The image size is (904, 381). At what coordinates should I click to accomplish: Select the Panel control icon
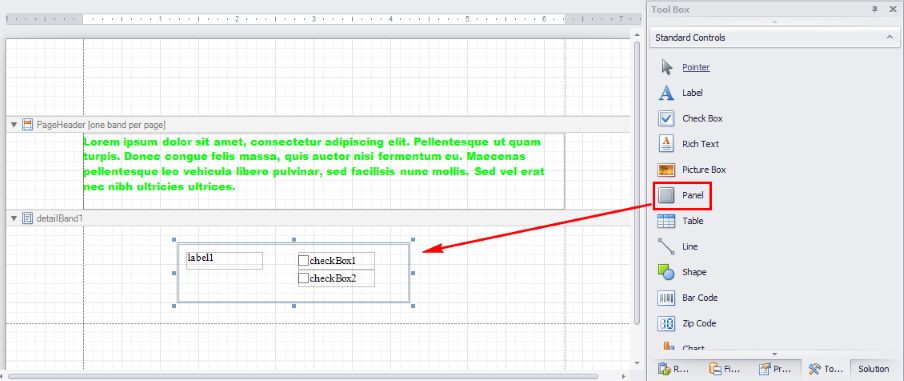[666, 195]
